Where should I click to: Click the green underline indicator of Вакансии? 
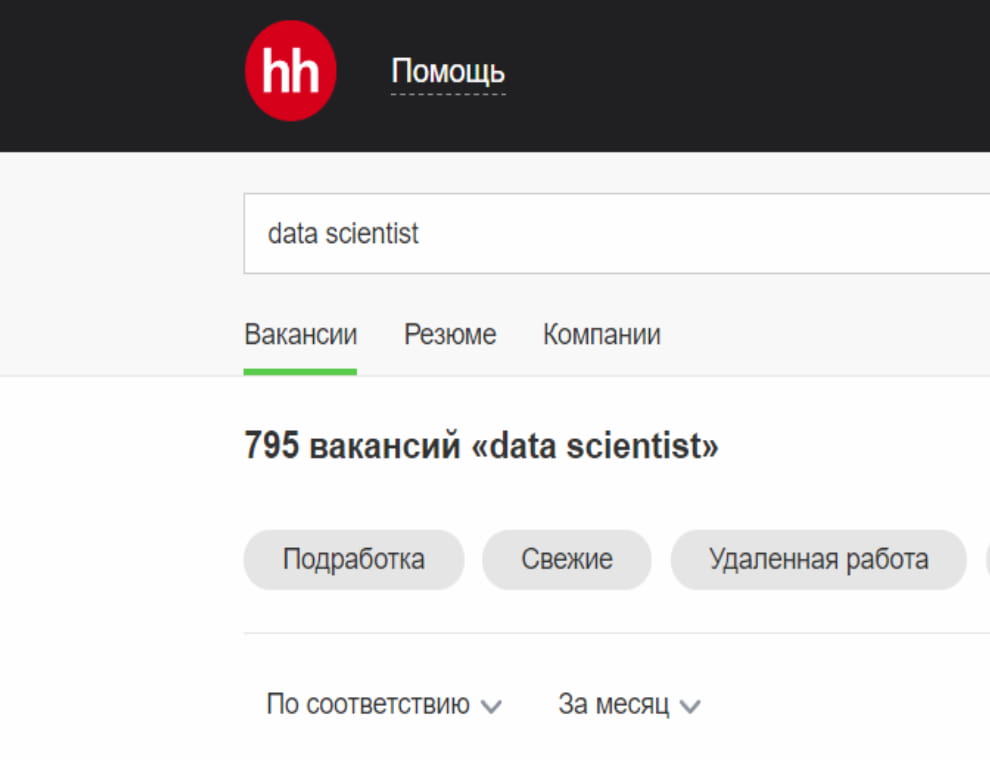coord(299,368)
